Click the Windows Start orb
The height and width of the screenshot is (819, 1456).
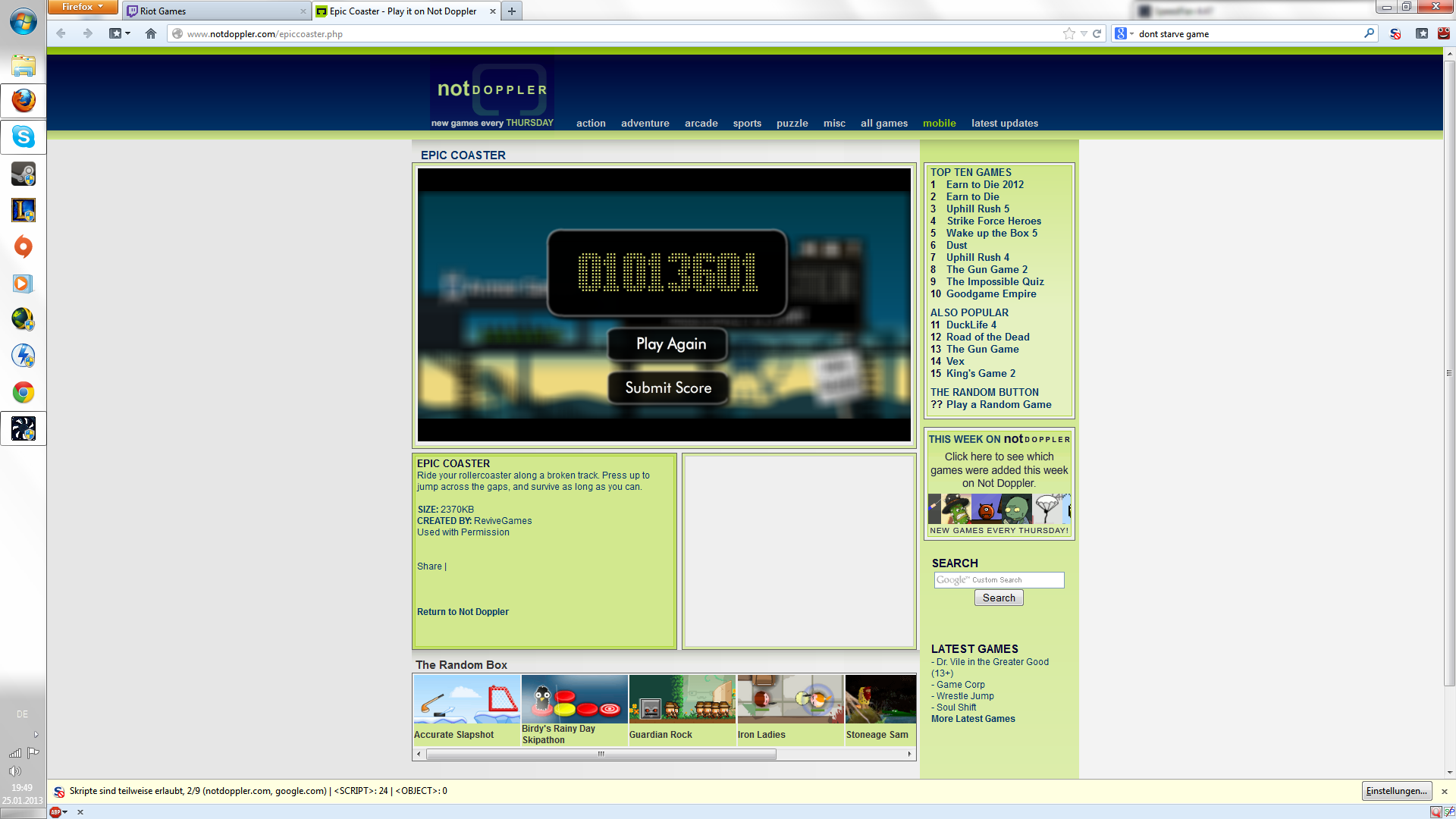(24, 22)
